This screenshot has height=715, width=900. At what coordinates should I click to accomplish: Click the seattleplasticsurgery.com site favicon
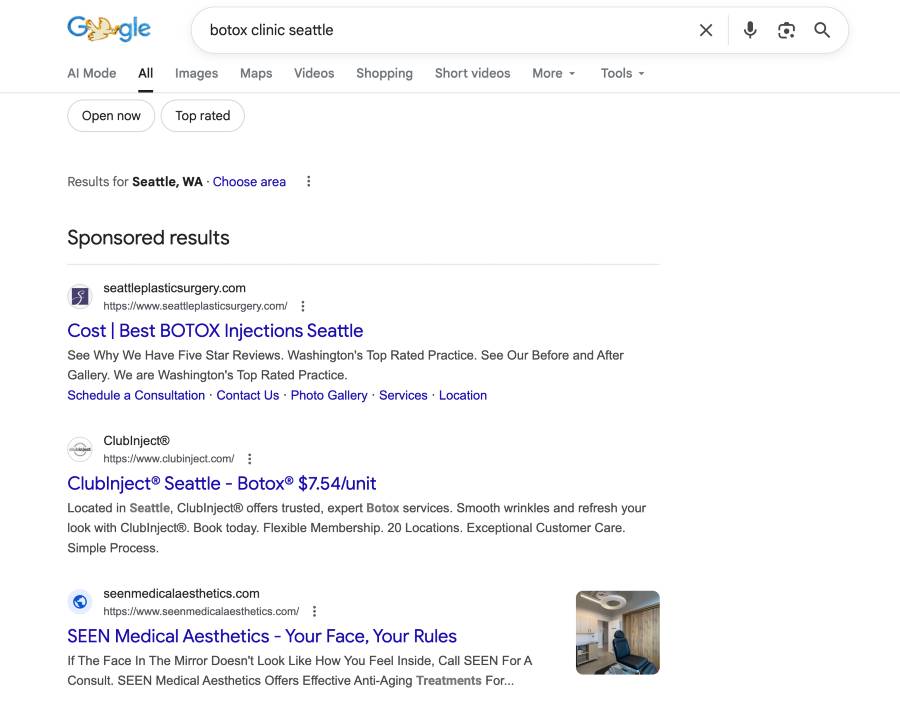click(80, 296)
